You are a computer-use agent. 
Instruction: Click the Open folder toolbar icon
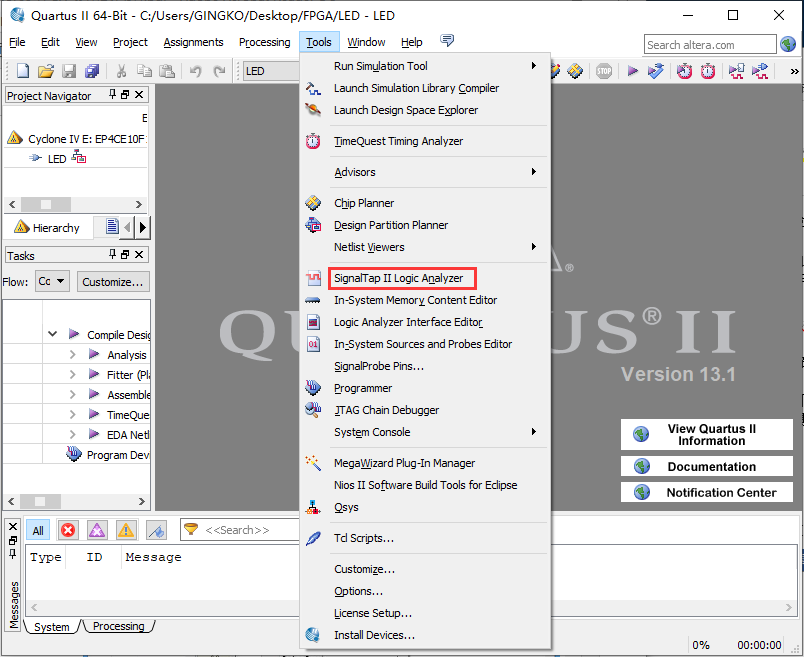(x=46, y=71)
